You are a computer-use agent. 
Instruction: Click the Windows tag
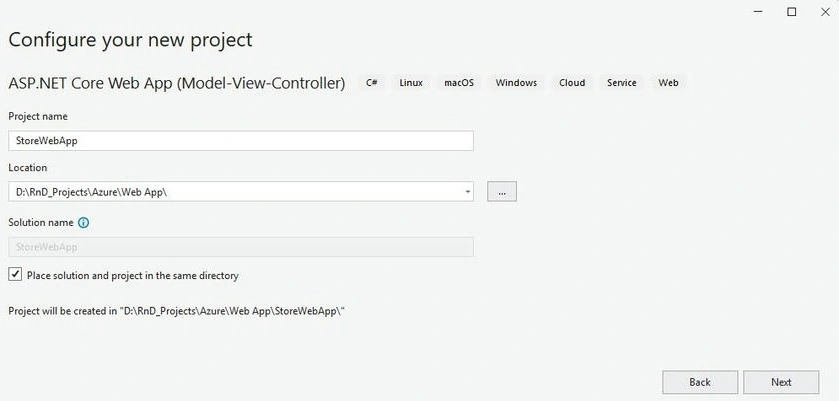[x=516, y=83]
